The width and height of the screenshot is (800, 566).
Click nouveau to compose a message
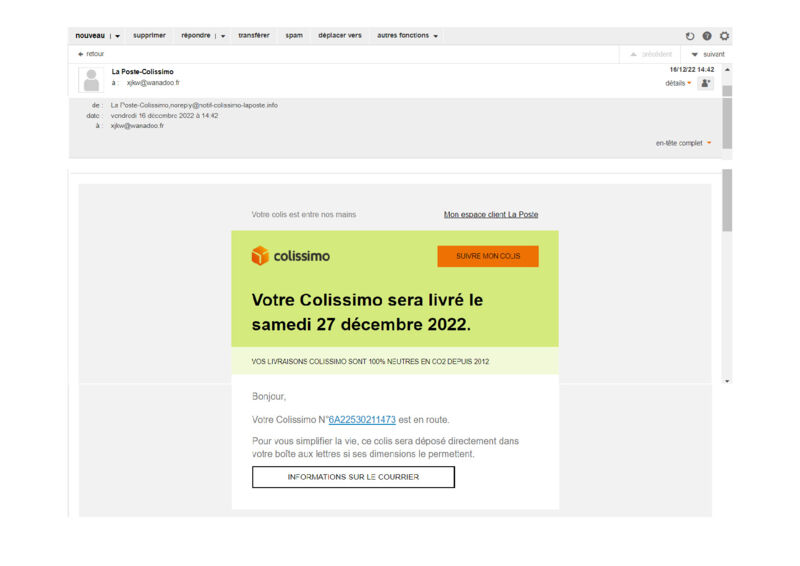(x=90, y=36)
